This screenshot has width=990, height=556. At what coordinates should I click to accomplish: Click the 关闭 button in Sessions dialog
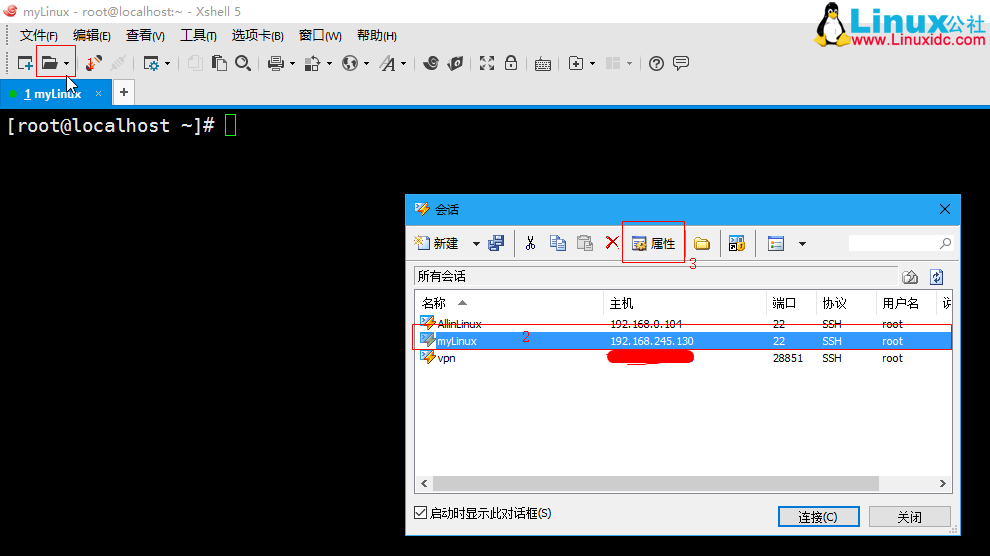(909, 517)
